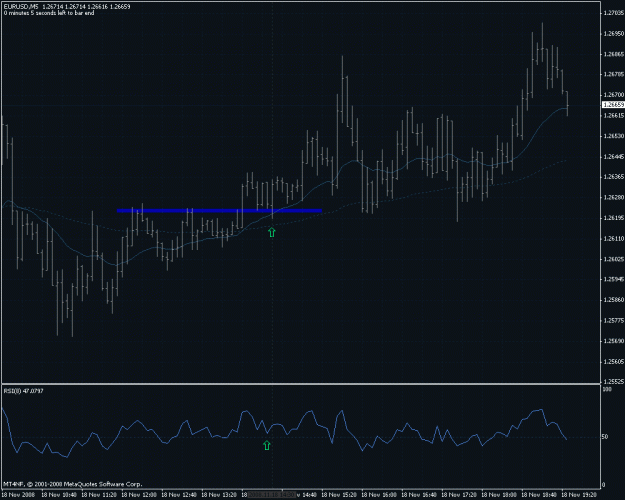The width and height of the screenshot is (625, 500).
Task: Click the '18 Nov 15:20' time label
Action: (x=339, y=495)
